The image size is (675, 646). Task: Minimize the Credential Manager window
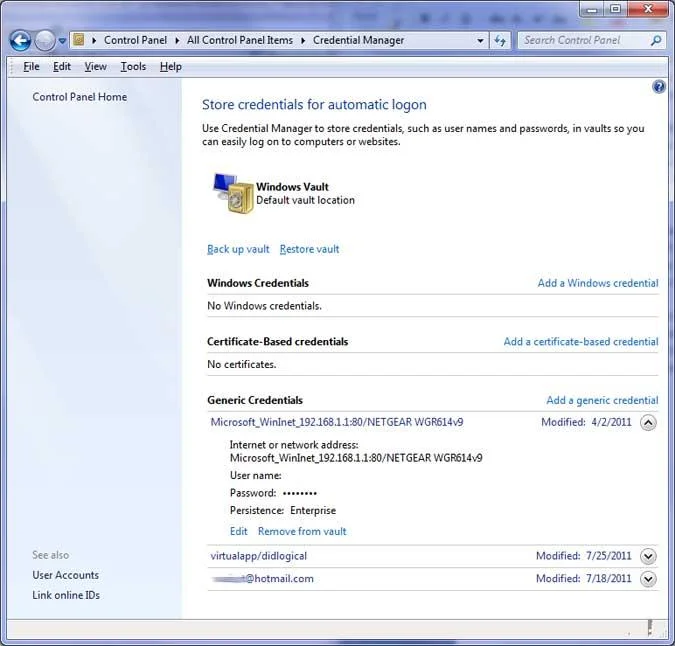(x=593, y=9)
